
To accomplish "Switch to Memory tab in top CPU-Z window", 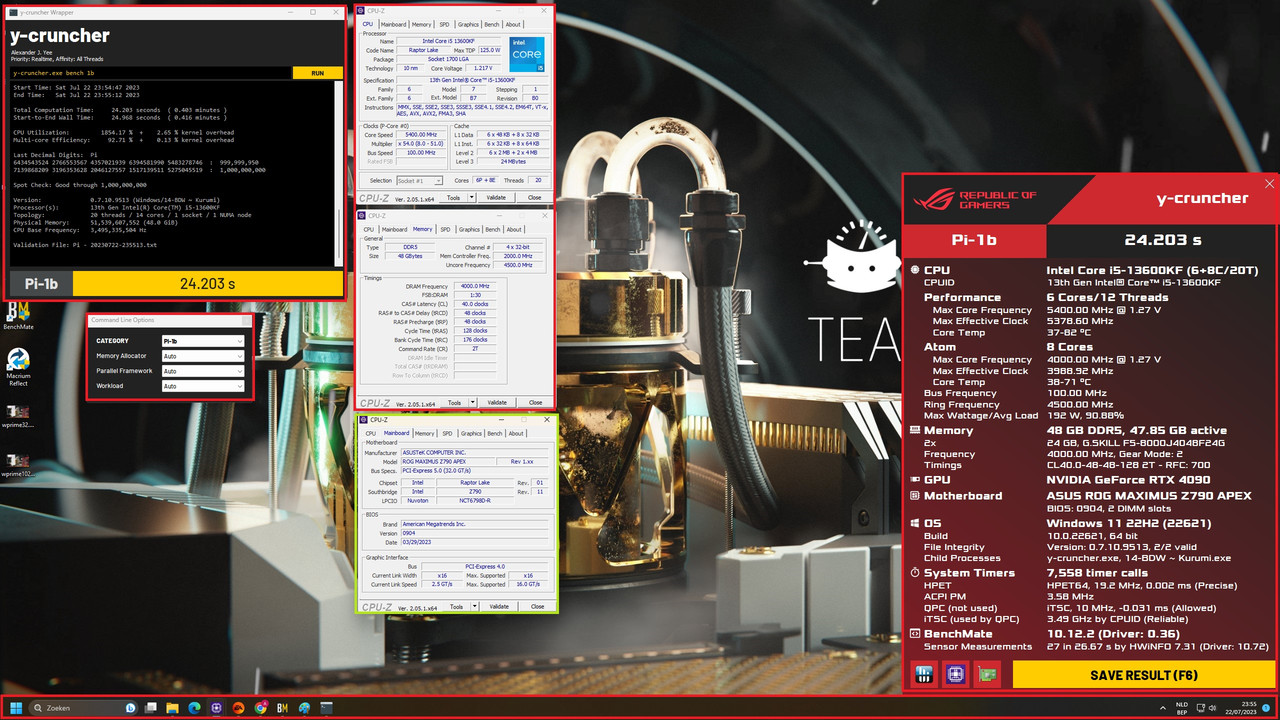I will (422, 24).
